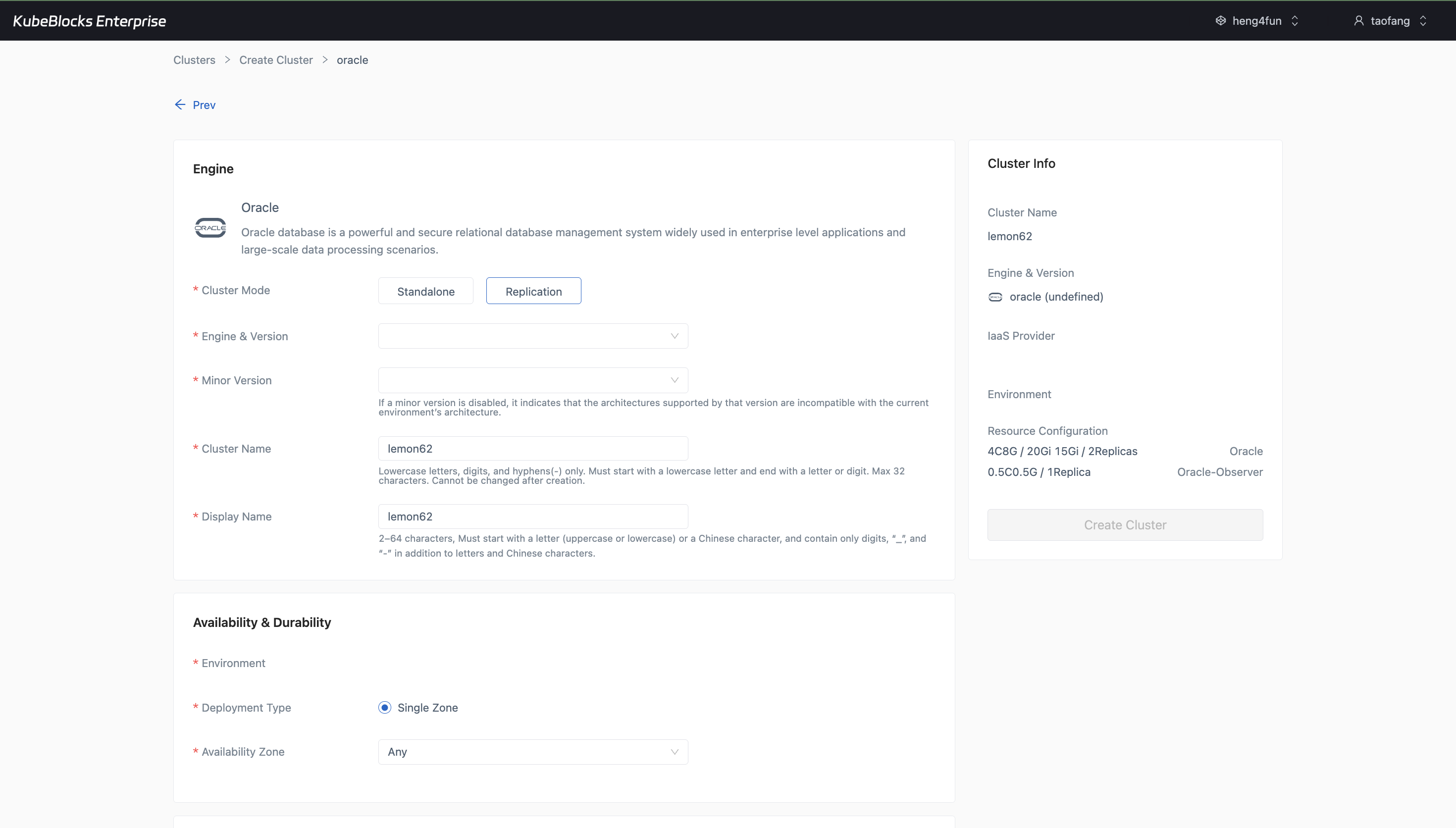
Task: Select the Single Zone radio button
Action: pyautogui.click(x=385, y=708)
